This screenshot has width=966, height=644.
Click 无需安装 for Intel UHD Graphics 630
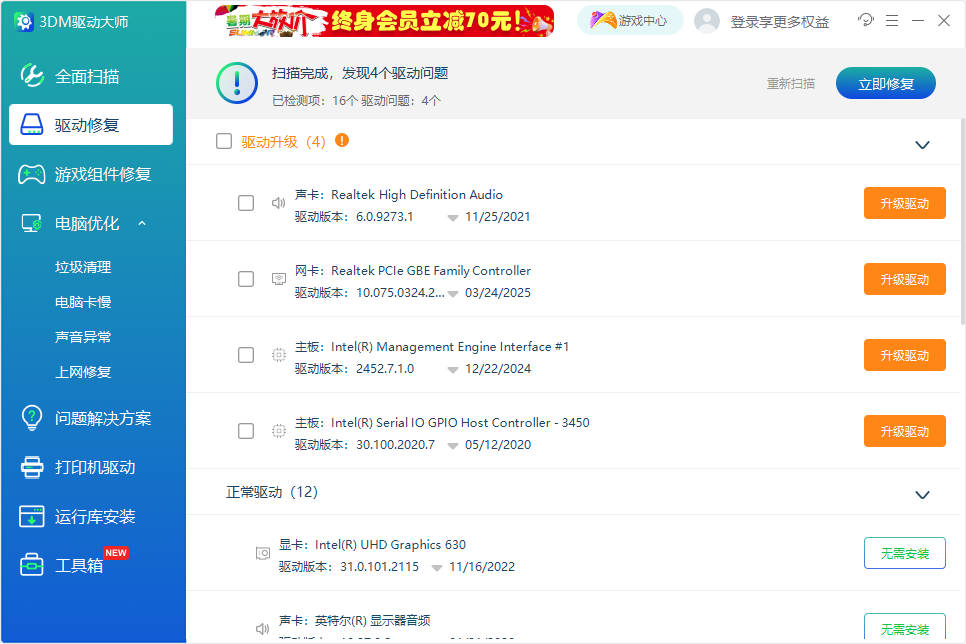[904, 553]
